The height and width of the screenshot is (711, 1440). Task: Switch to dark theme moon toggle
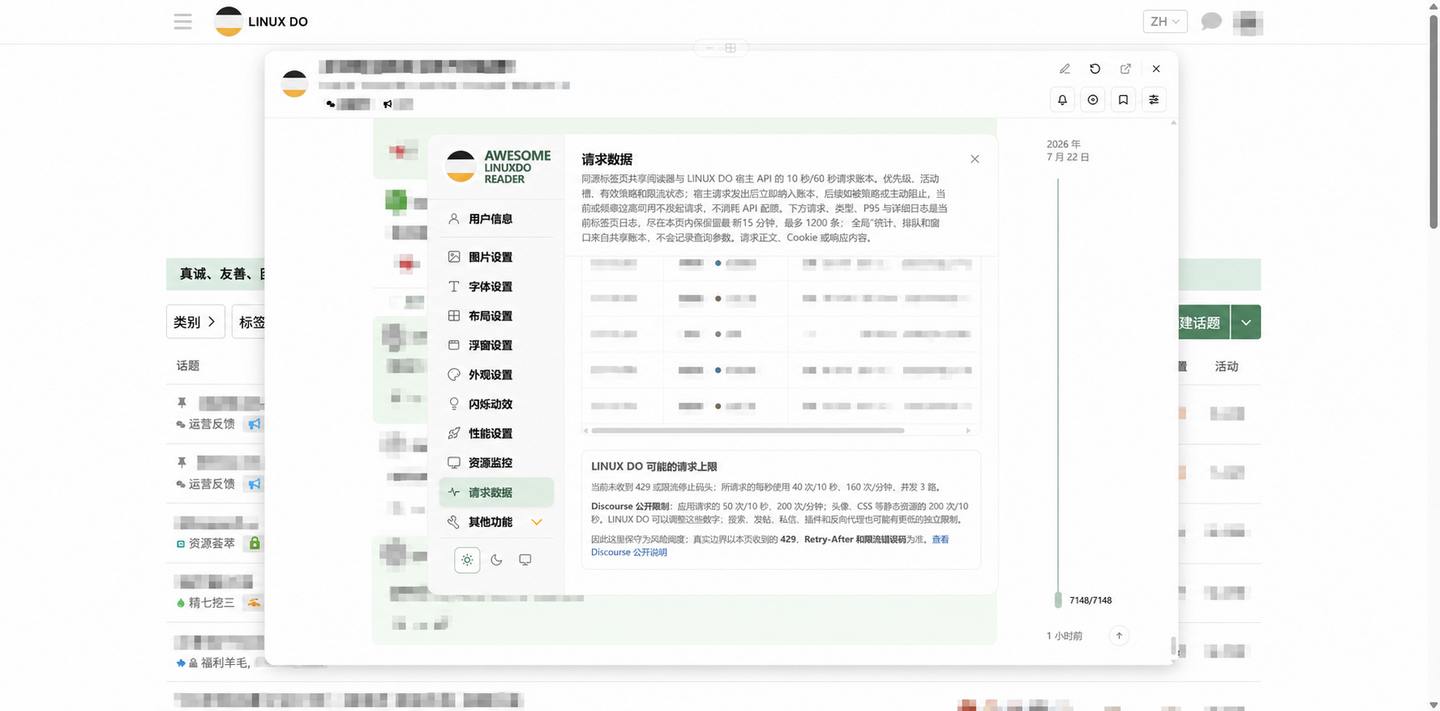pos(496,560)
